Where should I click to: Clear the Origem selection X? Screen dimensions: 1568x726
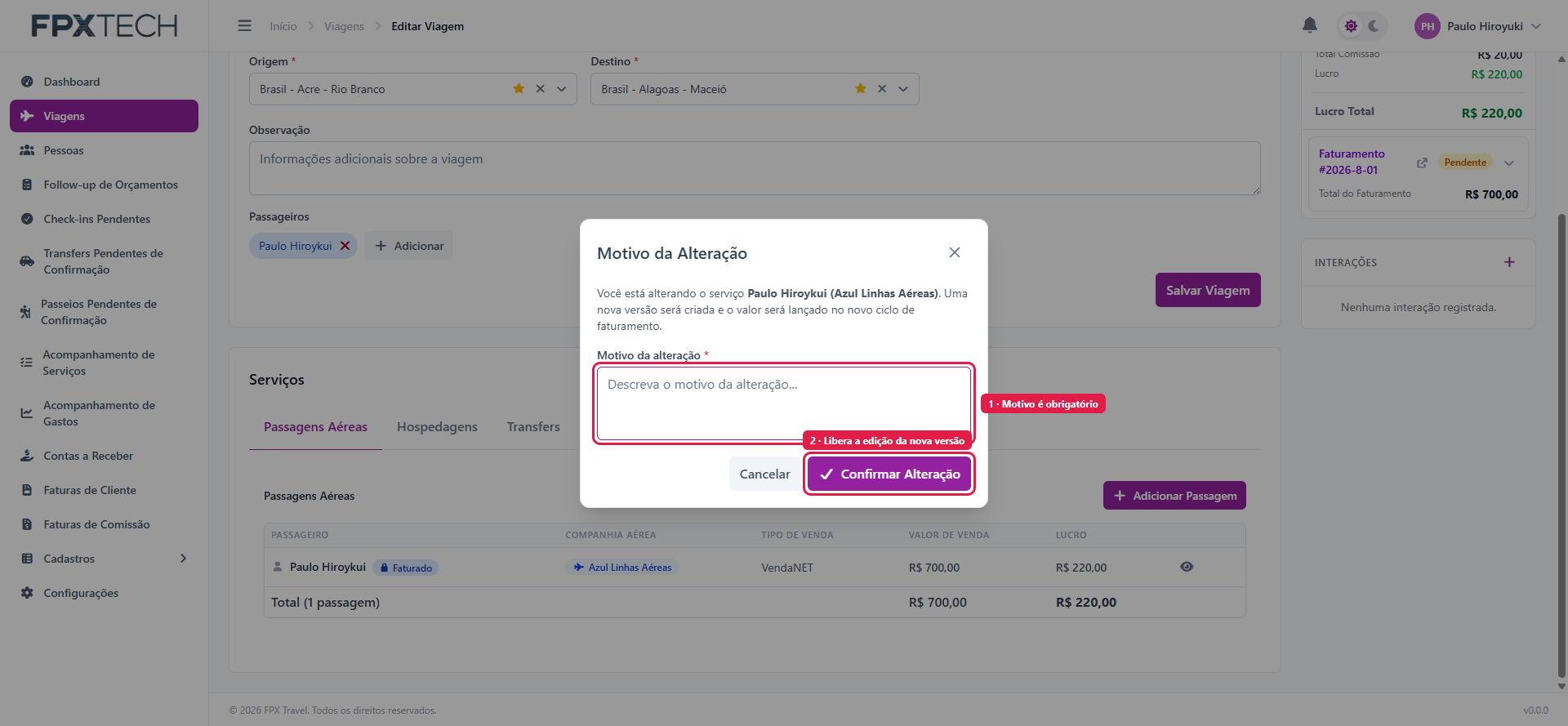click(540, 89)
